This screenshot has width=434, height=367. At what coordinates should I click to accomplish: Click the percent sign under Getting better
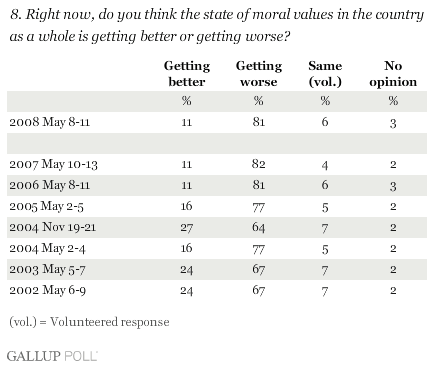187,101
